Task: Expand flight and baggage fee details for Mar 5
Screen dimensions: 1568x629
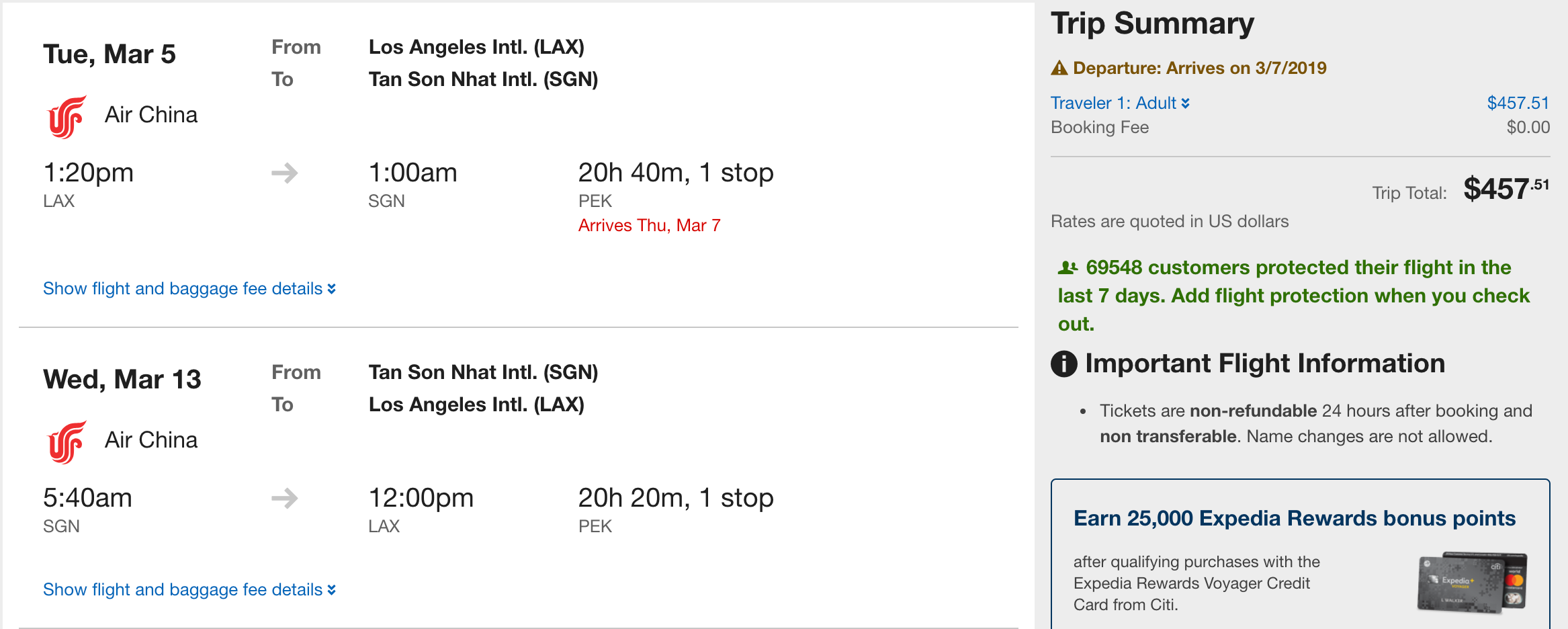Action: pos(189,289)
